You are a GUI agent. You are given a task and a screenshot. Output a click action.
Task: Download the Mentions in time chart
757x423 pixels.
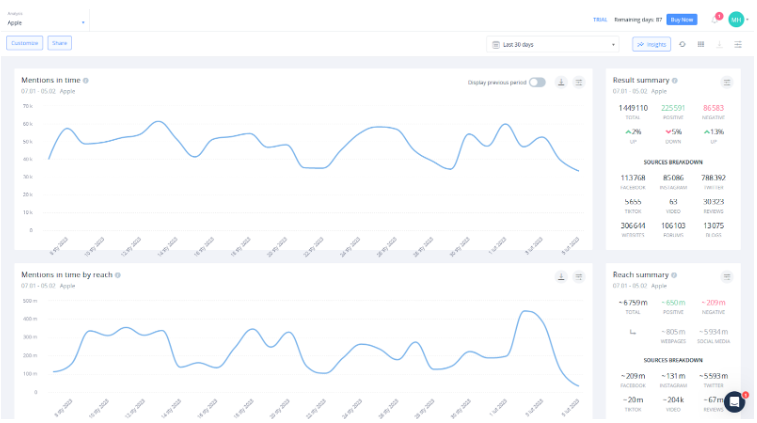[x=561, y=82]
